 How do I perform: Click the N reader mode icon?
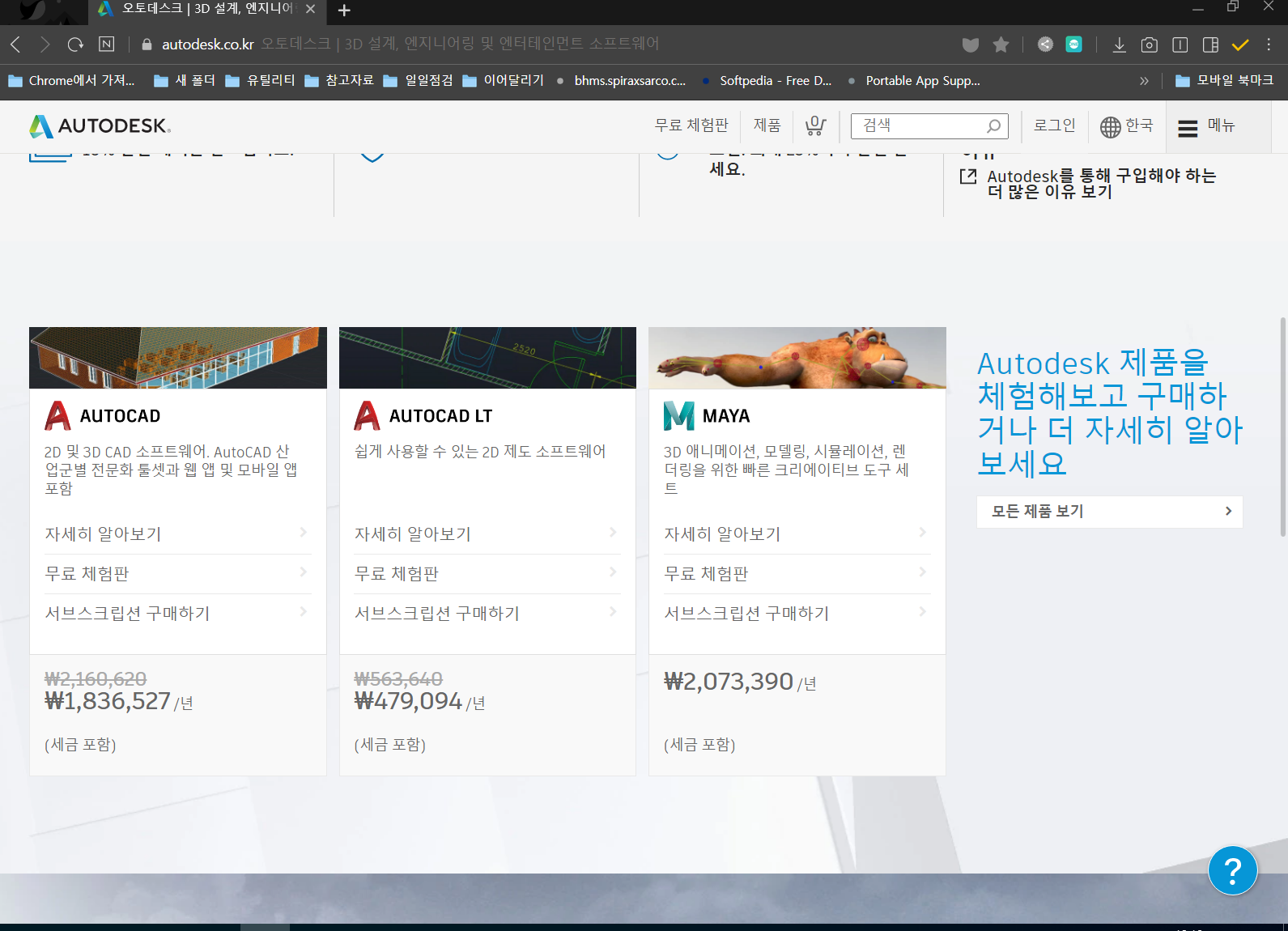106,44
